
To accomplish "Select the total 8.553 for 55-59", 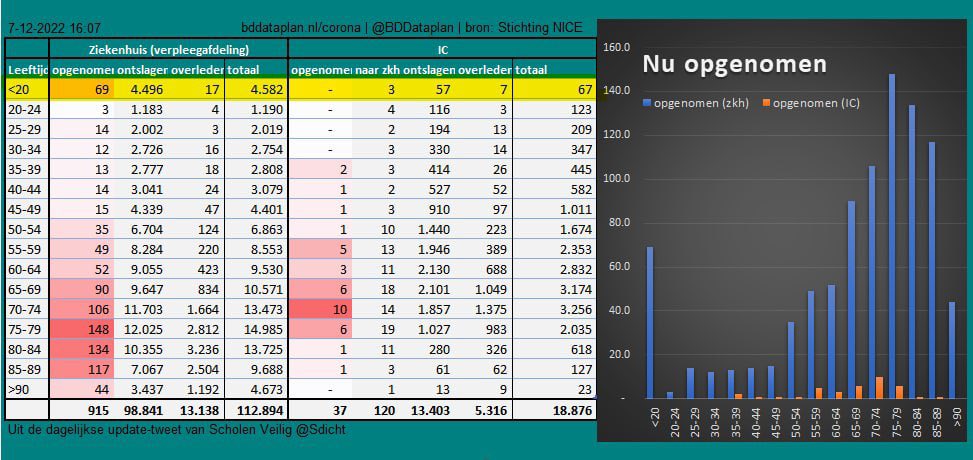I will 265,249.
